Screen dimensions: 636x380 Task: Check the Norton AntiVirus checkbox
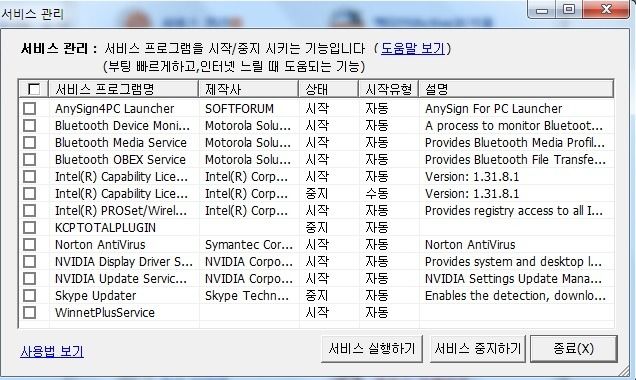pos(30,245)
